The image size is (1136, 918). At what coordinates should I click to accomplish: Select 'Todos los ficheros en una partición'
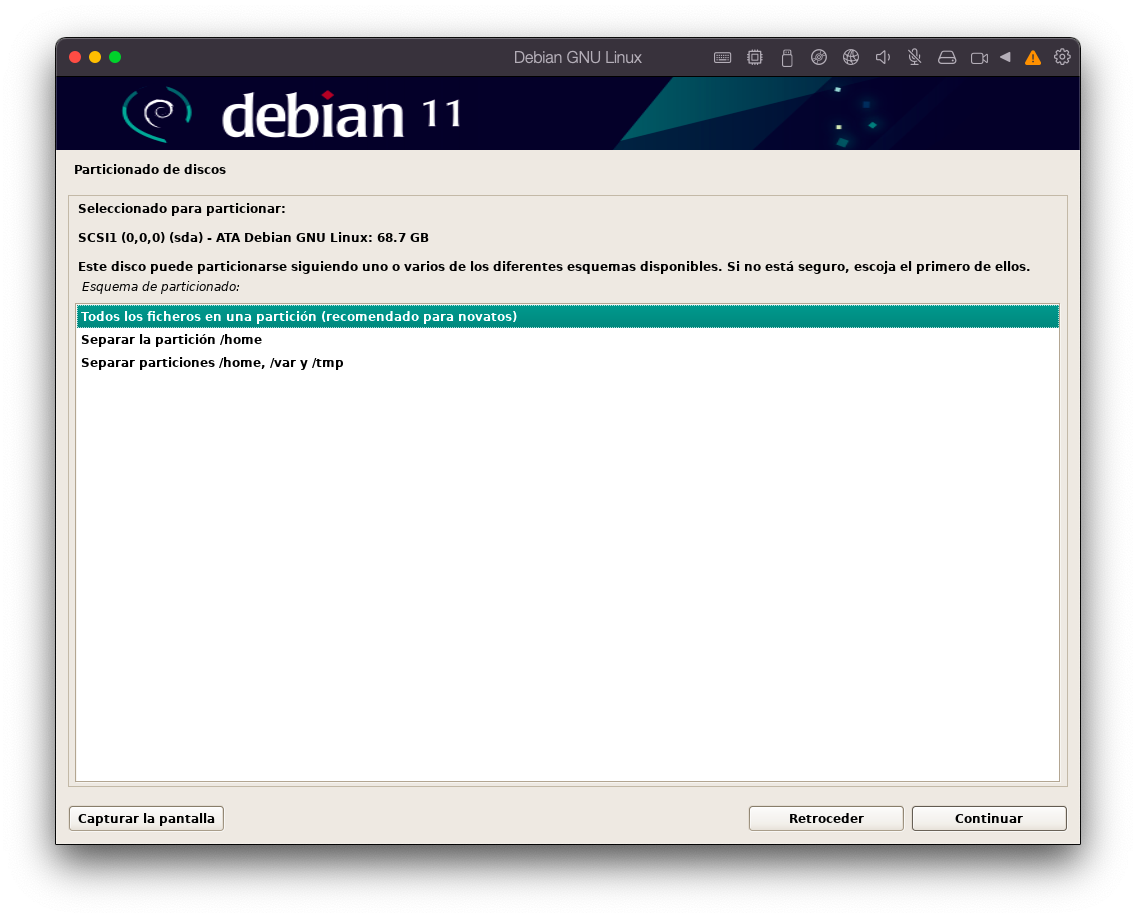click(298, 316)
